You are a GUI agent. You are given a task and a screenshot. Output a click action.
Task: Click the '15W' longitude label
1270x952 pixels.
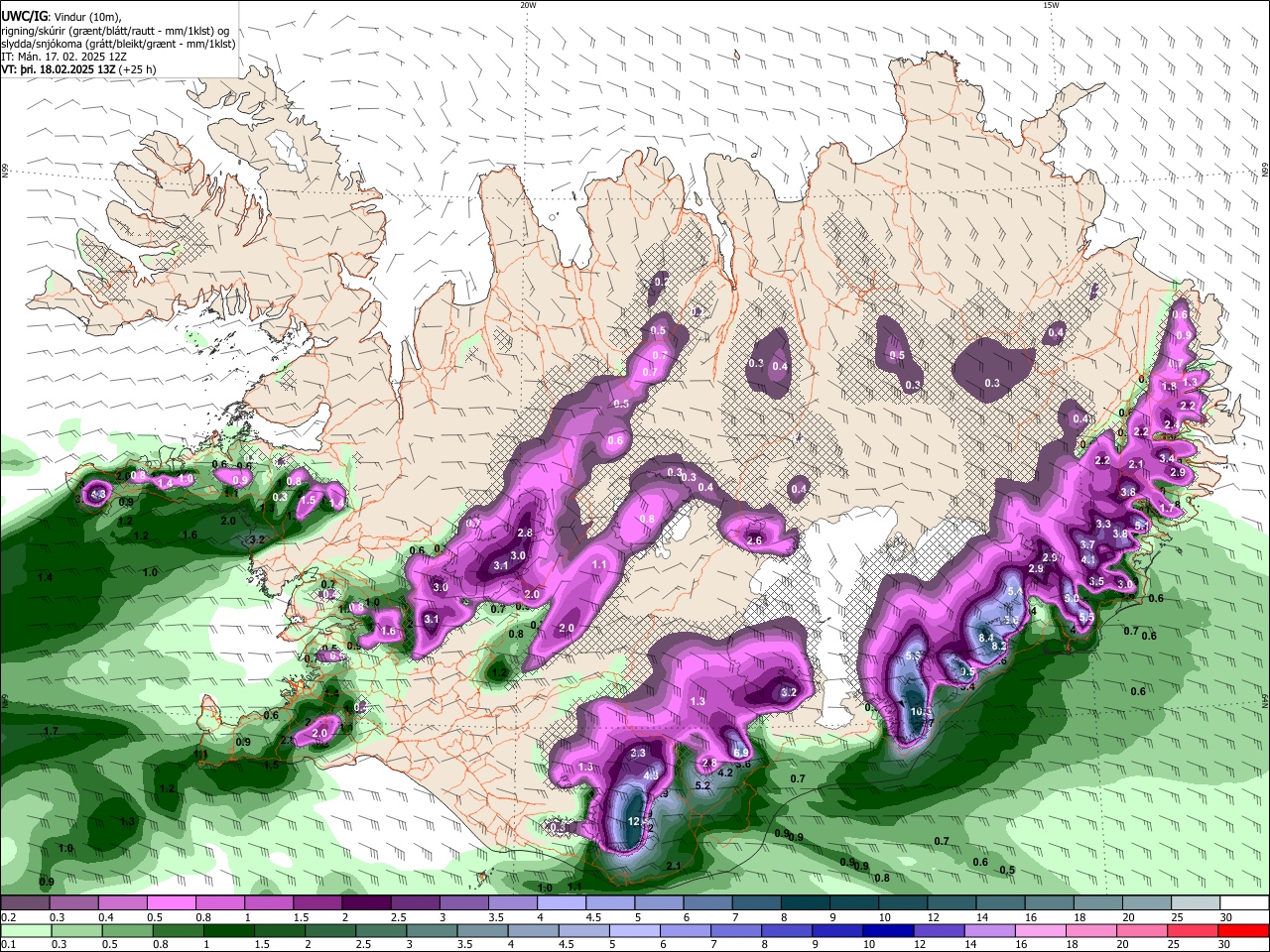(1051, 5)
